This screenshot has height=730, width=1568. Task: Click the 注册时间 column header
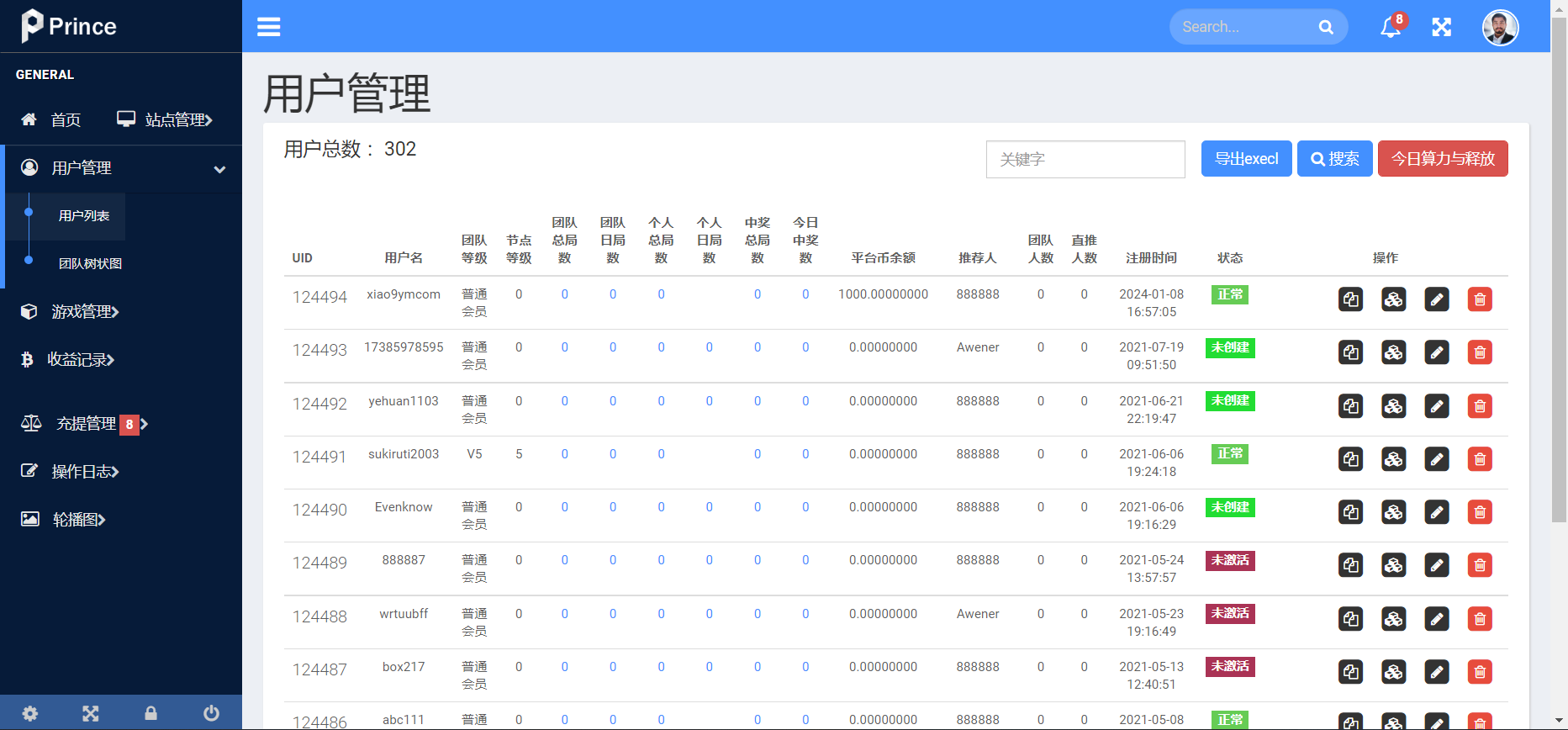click(x=1151, y=258)
